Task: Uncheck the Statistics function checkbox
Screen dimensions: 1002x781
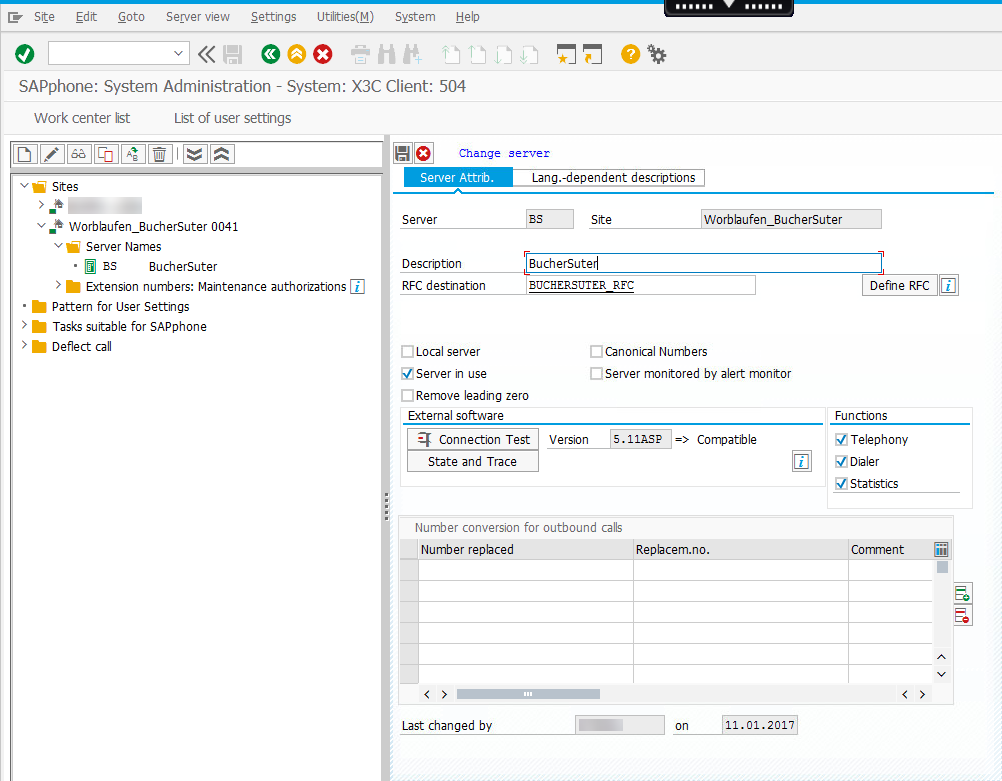Action: pos(842,484)
